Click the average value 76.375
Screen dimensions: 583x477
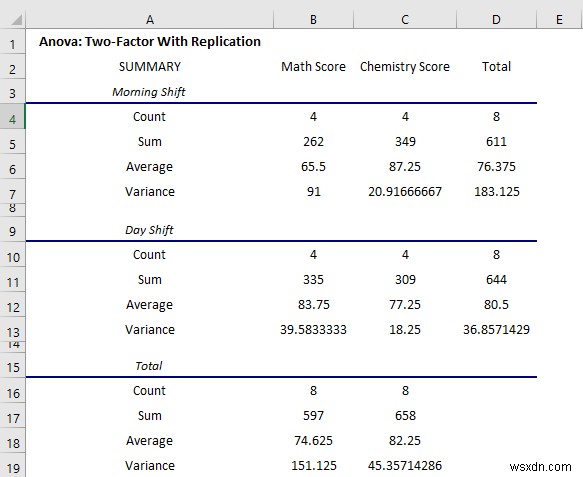tap(496, 167)
